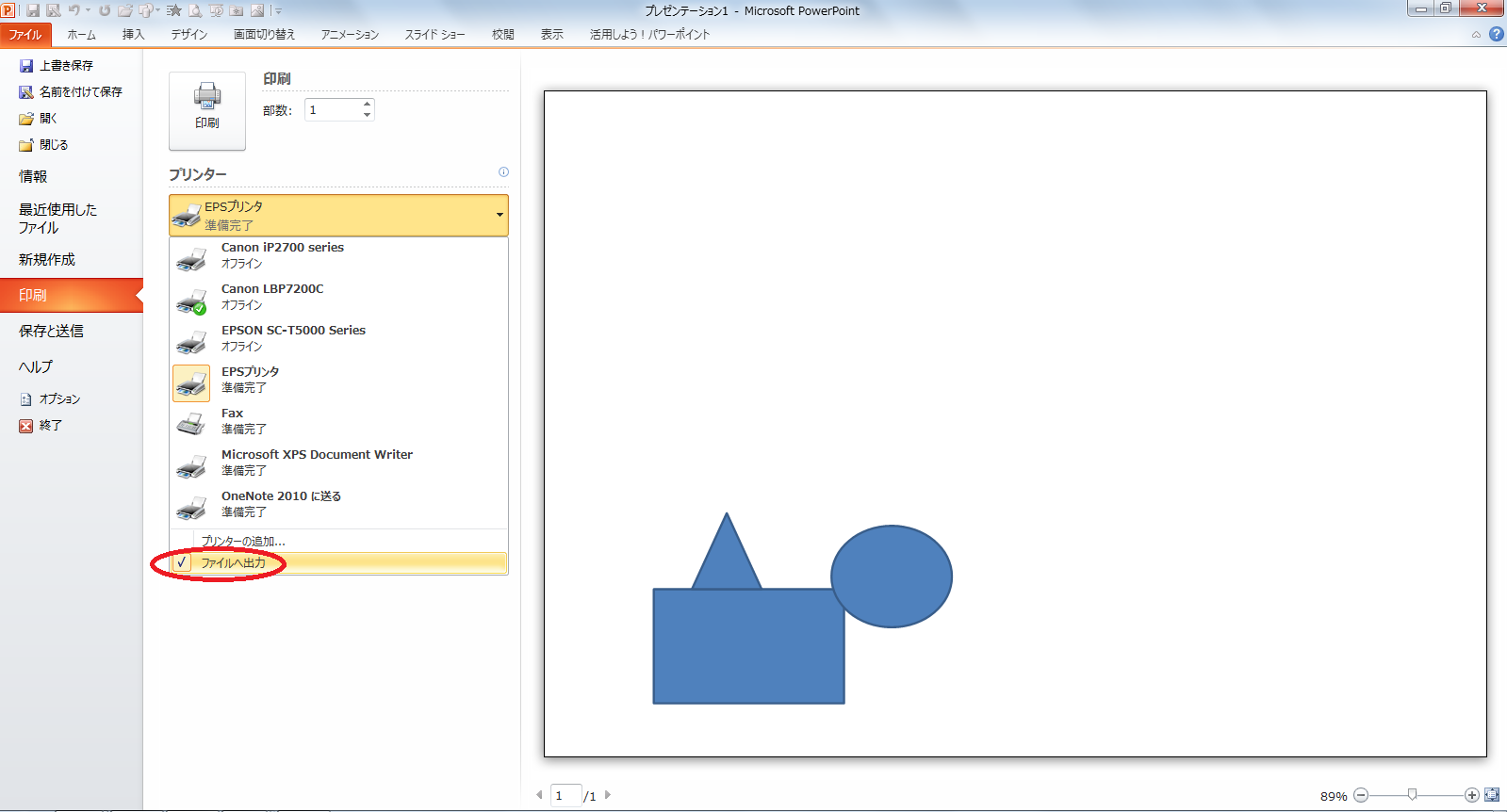1507x812 pixels.
Task: Go to previous page in preview
Action: point(539,795)
